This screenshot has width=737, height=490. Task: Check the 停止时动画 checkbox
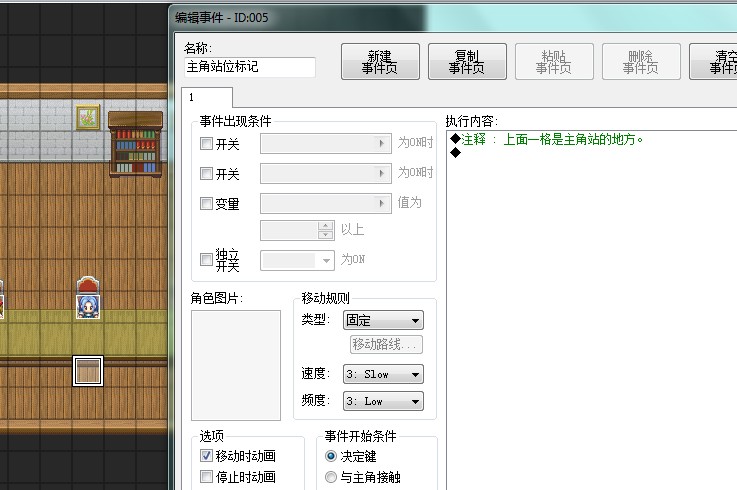(206, 476)
